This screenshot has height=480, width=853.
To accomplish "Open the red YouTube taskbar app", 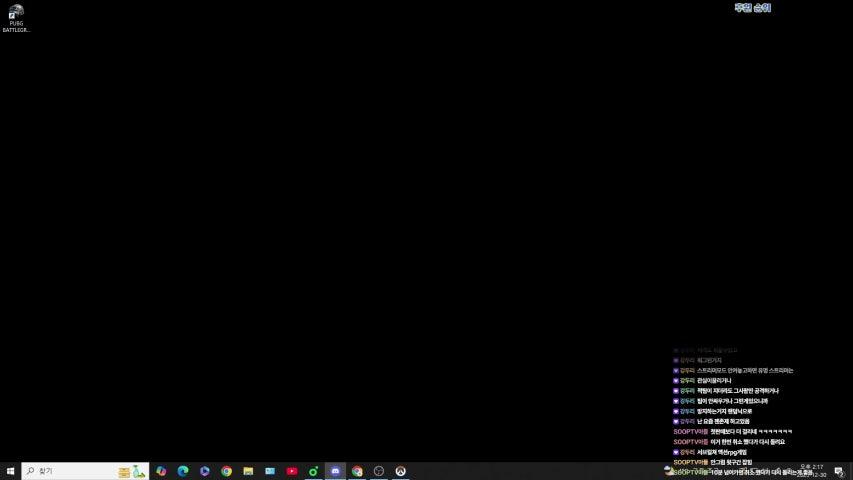I will click(x=292, y=471).
